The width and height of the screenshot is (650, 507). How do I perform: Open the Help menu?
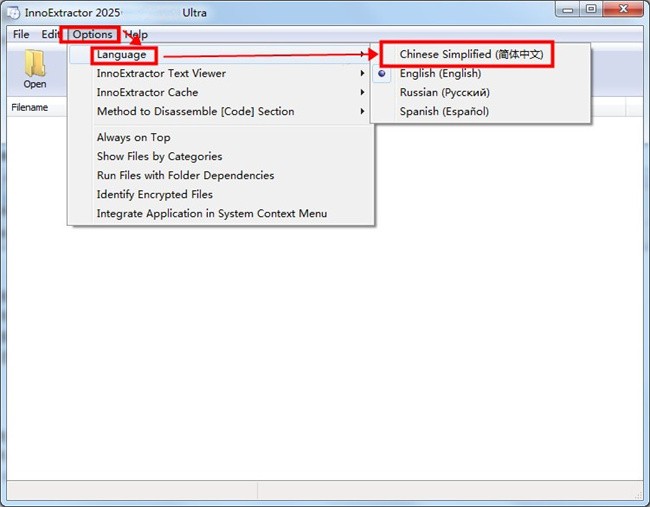(137, 34)
